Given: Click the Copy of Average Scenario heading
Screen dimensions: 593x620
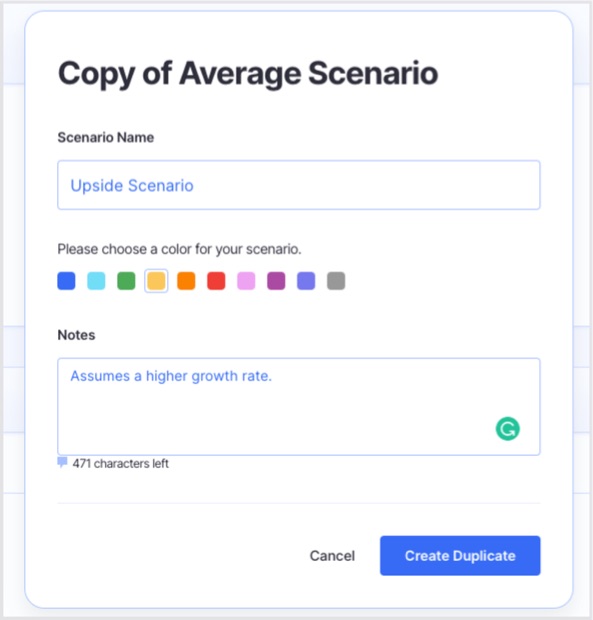Looking at the screenshot, I should pyautogui.click(x=248, y=74).
